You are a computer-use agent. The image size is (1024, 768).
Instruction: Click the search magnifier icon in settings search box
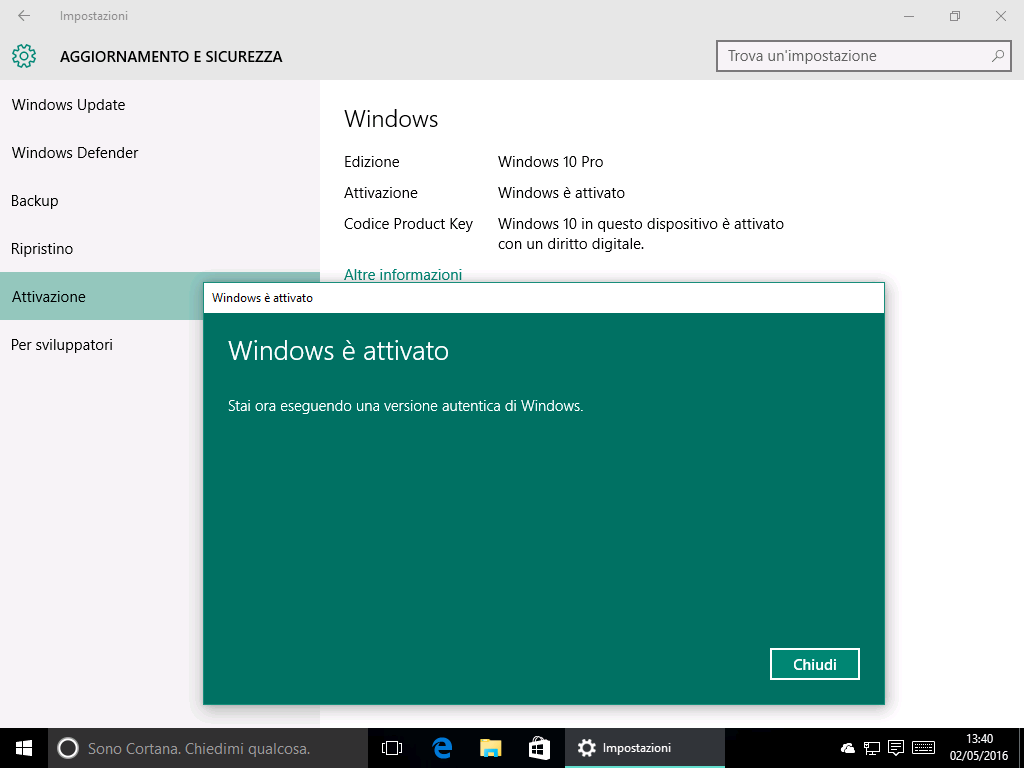997,56
